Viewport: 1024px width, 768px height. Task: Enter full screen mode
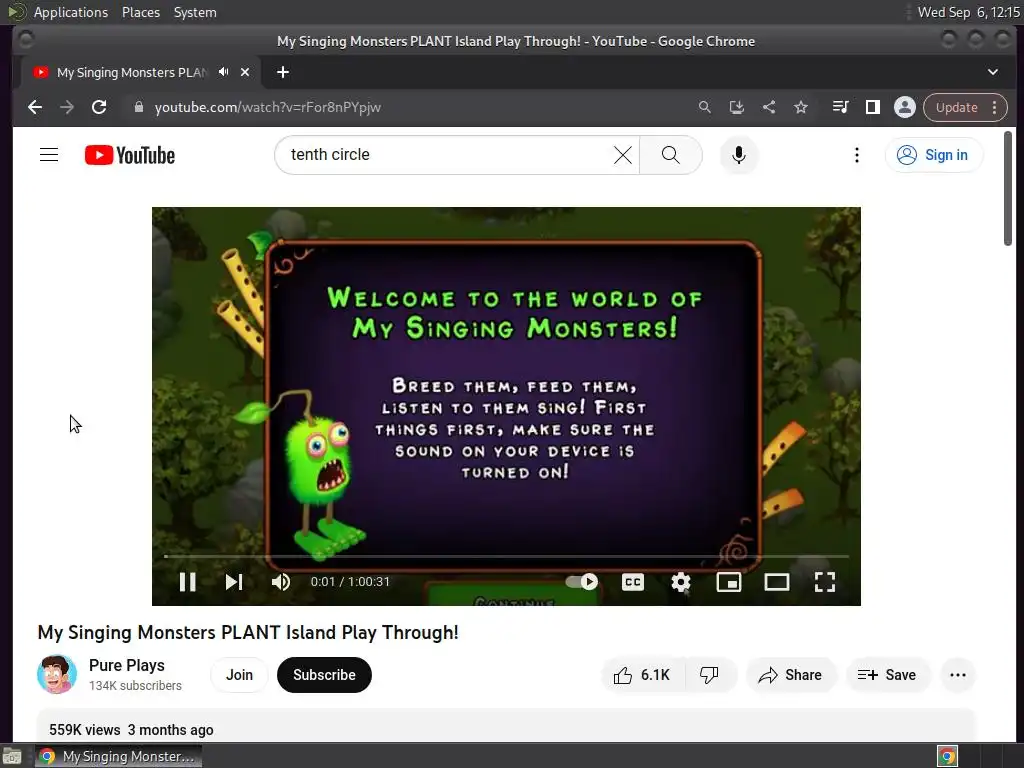pyautogui.click(x=825, y=582)
